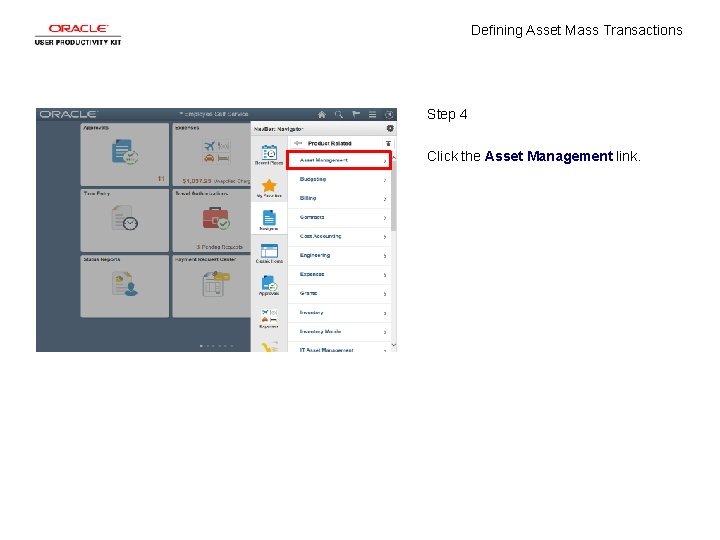The height and width of the screenshot is (540, 720).
Task: Open the Inventory Mobile navigator item
Action: click(339, 332)
